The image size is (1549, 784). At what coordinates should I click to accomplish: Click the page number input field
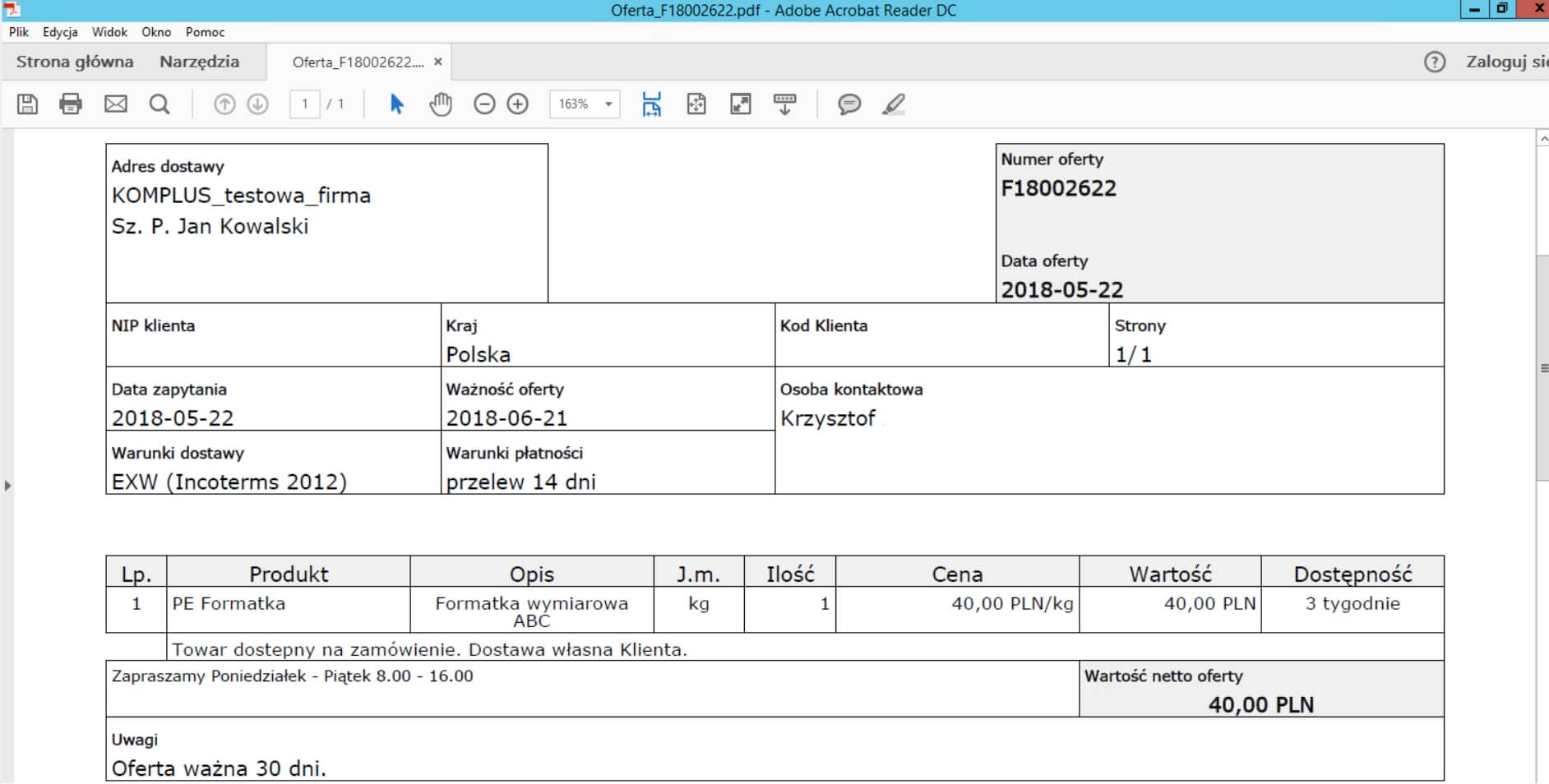[x=305, y=104]
